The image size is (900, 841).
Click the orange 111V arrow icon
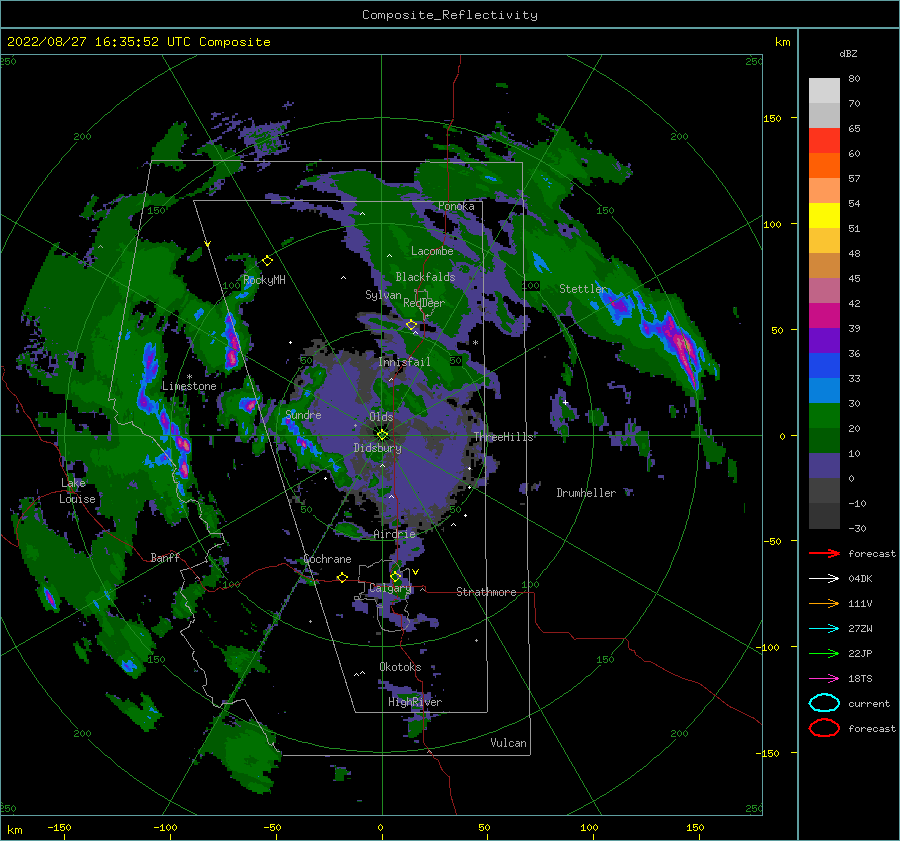pos(824,603)
